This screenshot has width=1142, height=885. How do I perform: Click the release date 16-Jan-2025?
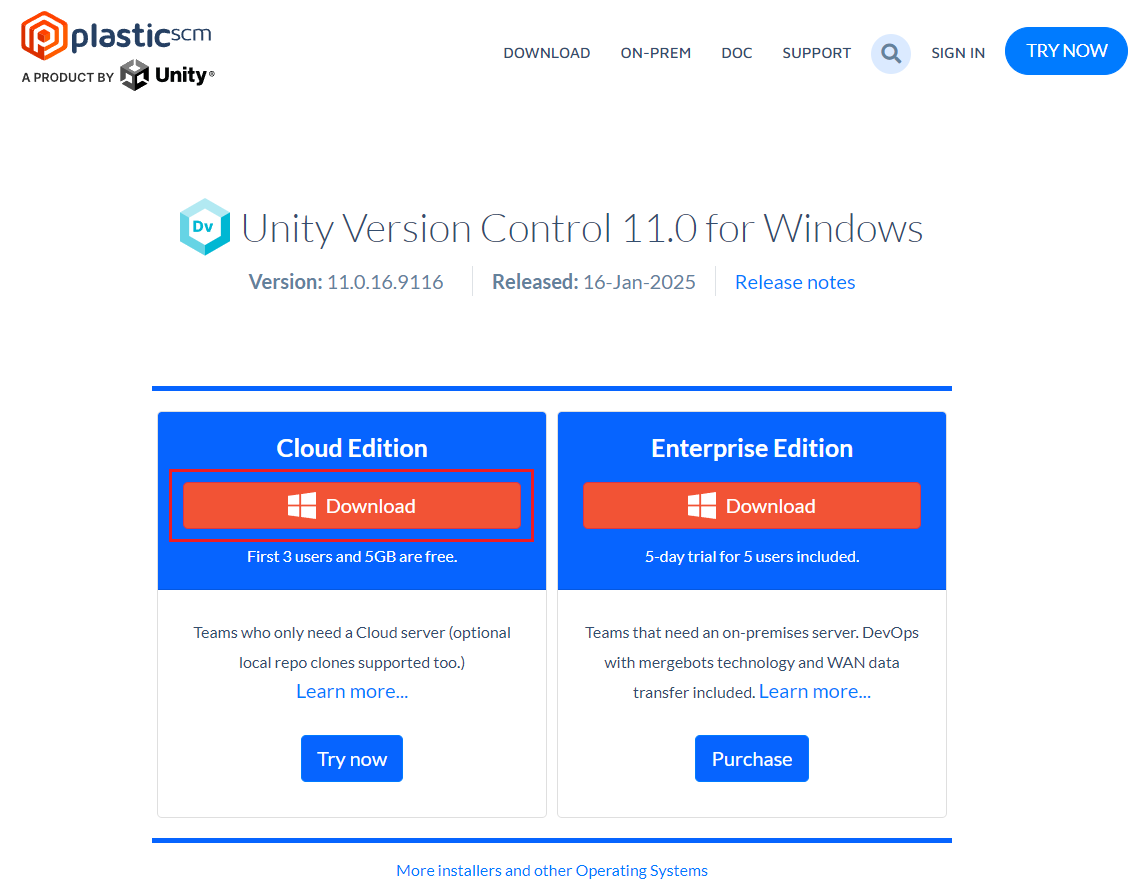click(x=639, y=282)
